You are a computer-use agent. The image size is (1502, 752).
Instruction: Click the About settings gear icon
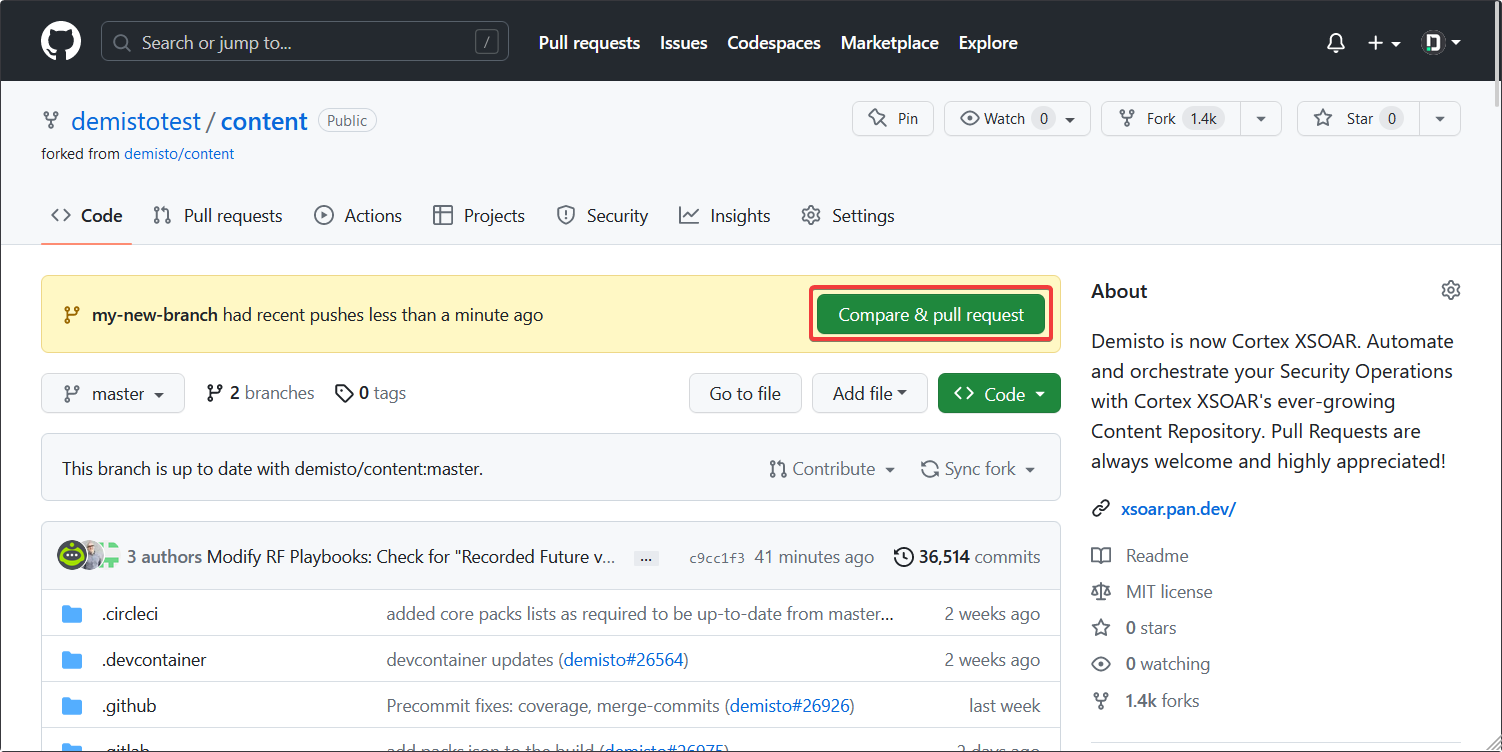[x=1451, y=290]
